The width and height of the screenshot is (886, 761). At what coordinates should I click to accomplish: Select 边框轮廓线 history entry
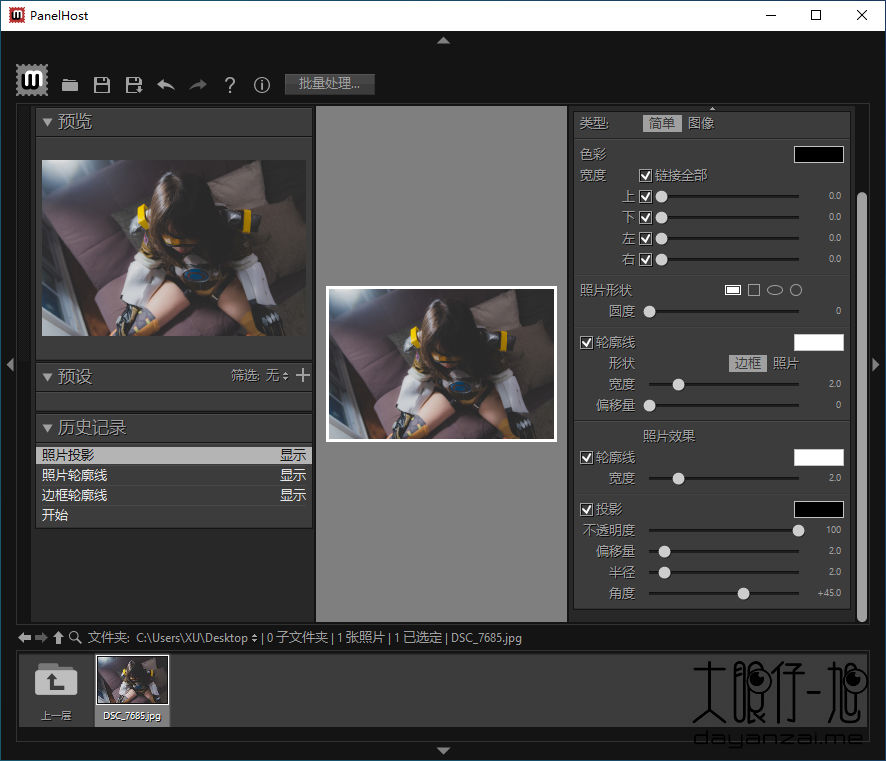click(174, 495)
